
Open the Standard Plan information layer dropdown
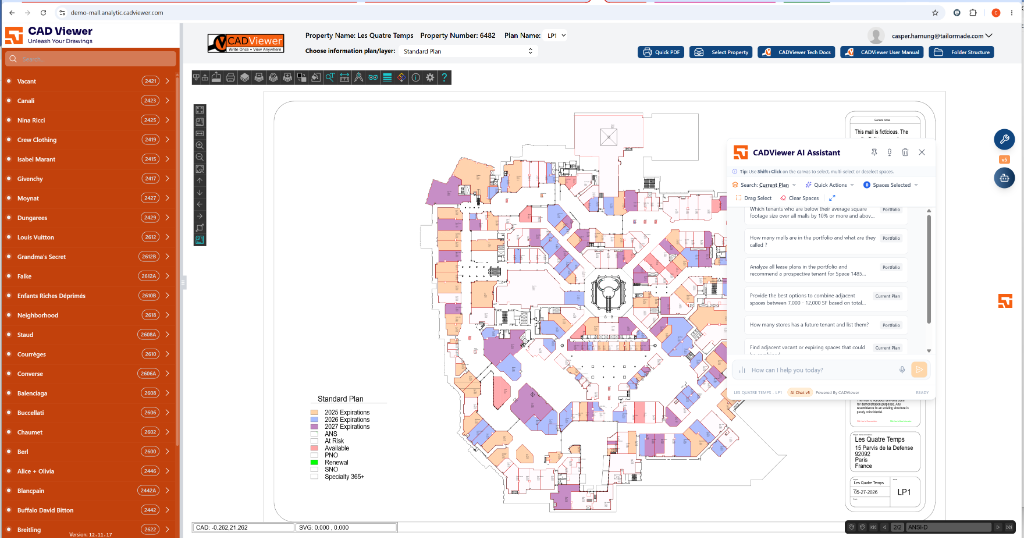pos(468,51)
